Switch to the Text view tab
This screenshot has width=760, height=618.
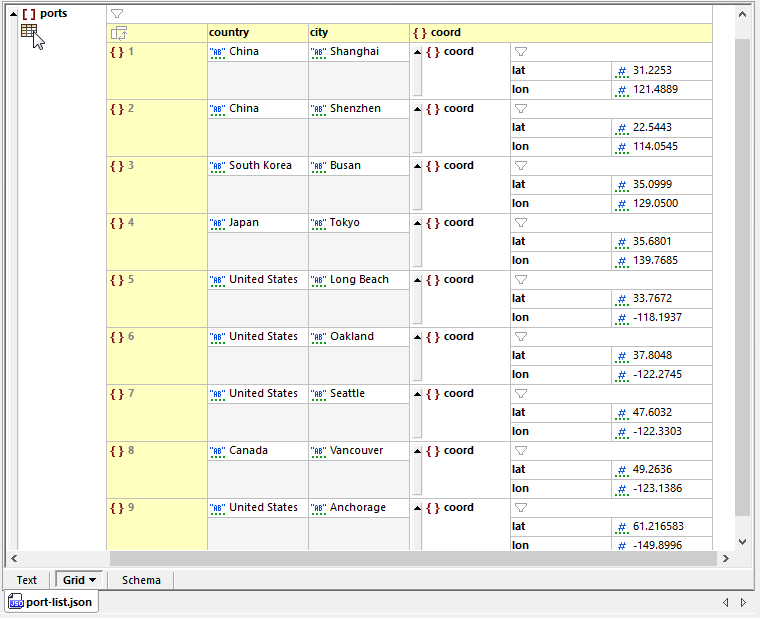tap(27, 580)
